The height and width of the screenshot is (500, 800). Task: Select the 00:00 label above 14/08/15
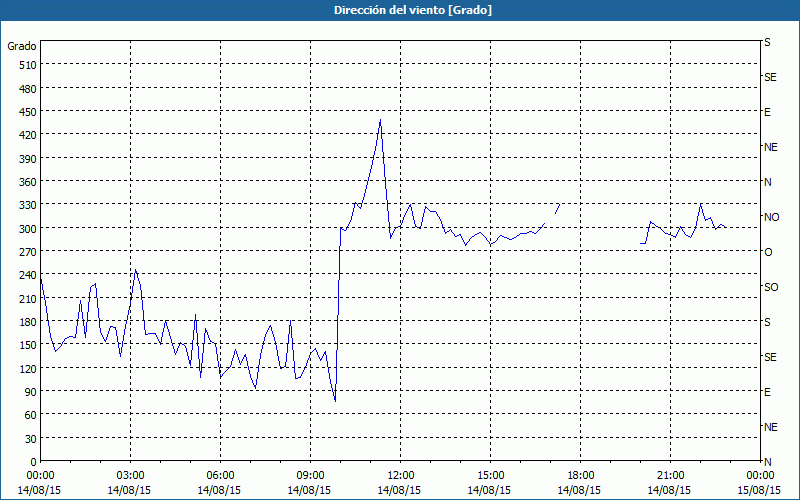pyautogui.click(x=40, y=476)
